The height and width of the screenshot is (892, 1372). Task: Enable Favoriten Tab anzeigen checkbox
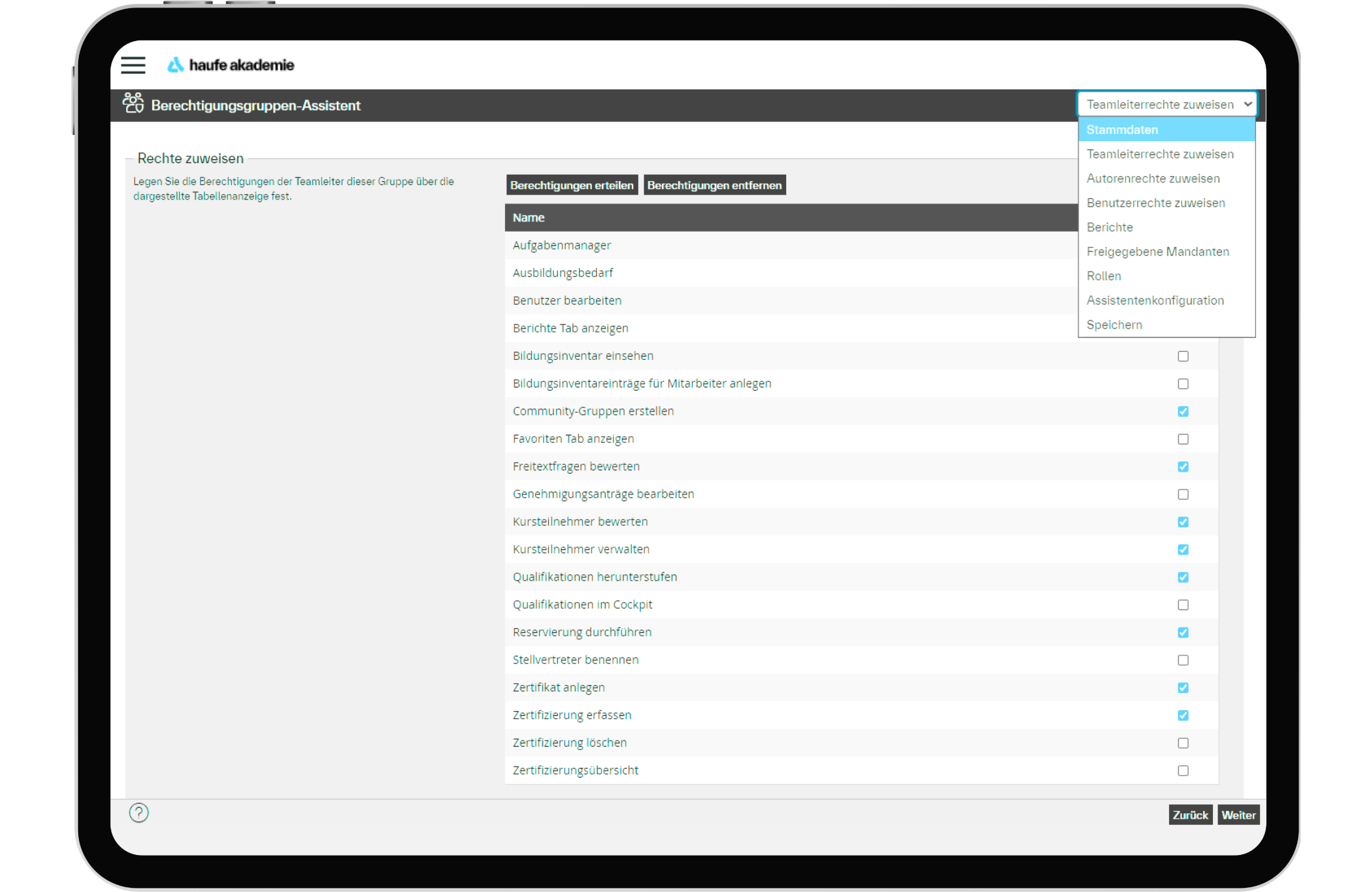(1183, 439)
